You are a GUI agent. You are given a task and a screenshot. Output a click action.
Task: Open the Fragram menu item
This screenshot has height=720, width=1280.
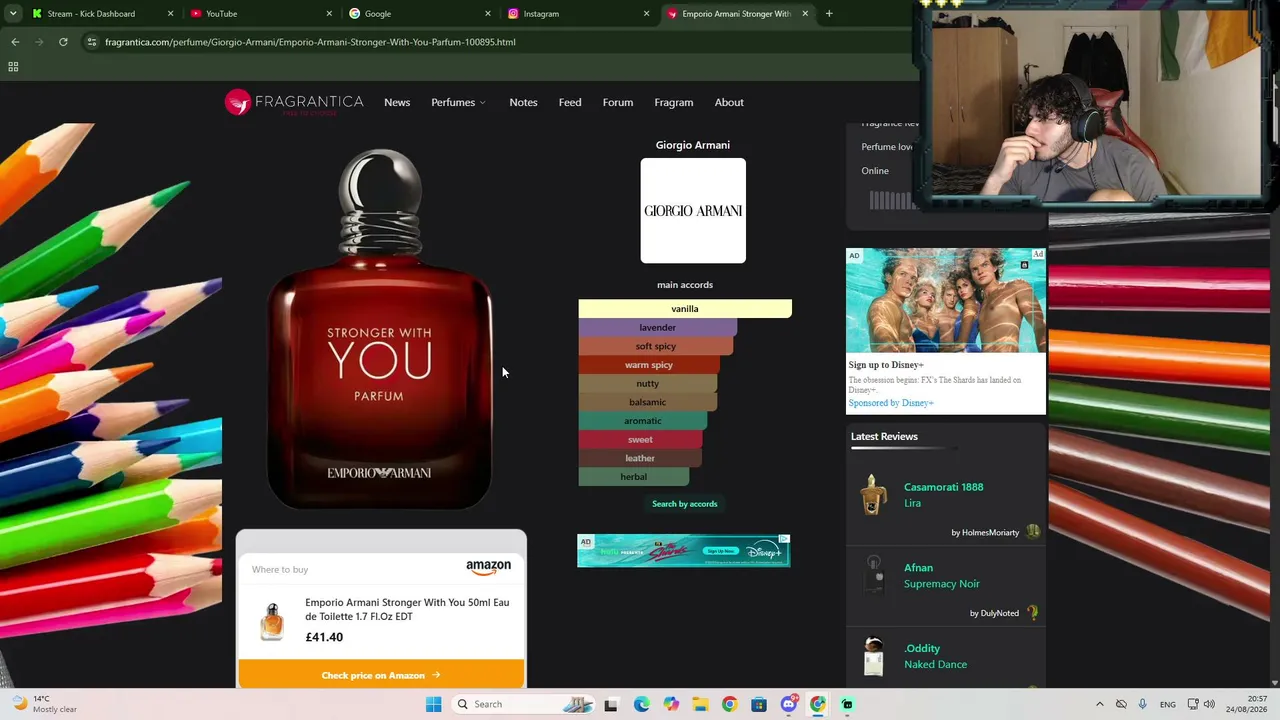(x=674, y=102)
